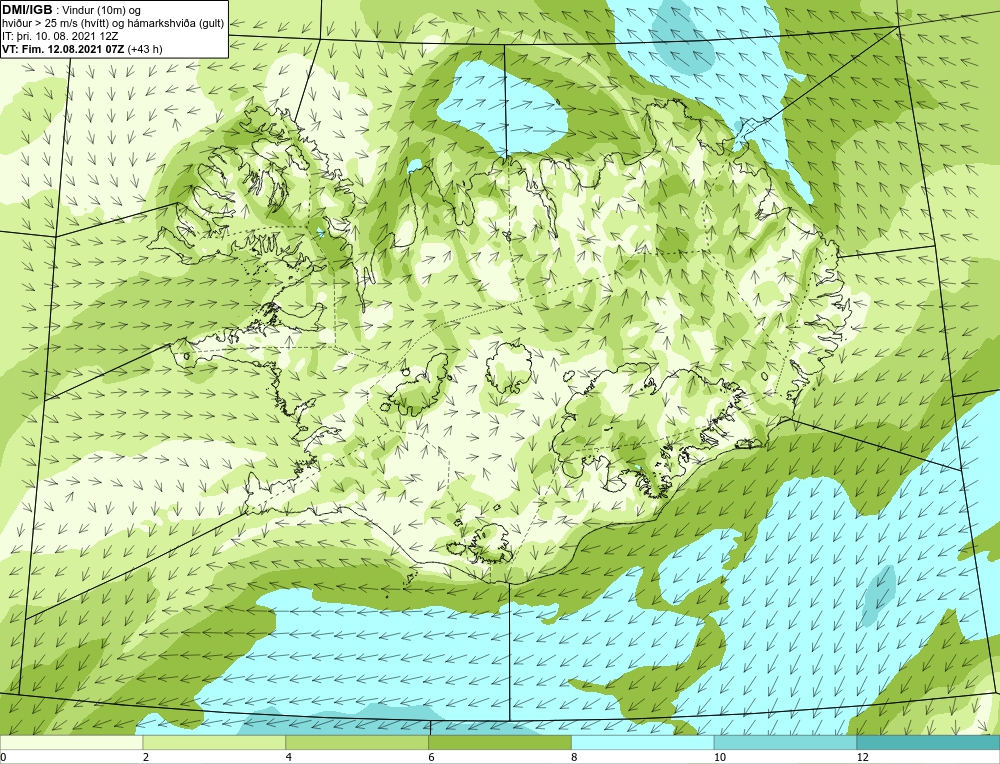The image size is (1000, 764).
Task: Click the legend value label 0
Action: coord(3,757)
